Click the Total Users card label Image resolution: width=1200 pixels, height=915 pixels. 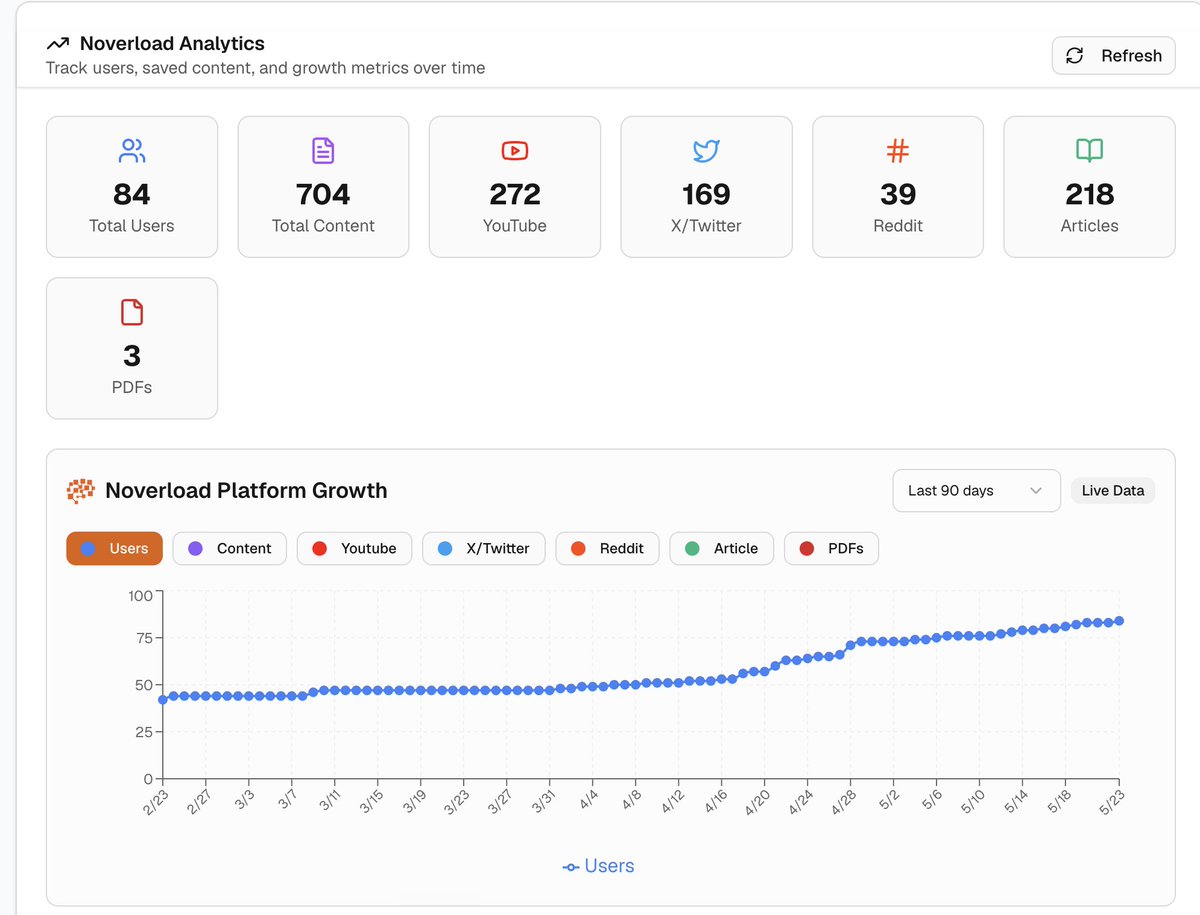(x=132, y=226)
